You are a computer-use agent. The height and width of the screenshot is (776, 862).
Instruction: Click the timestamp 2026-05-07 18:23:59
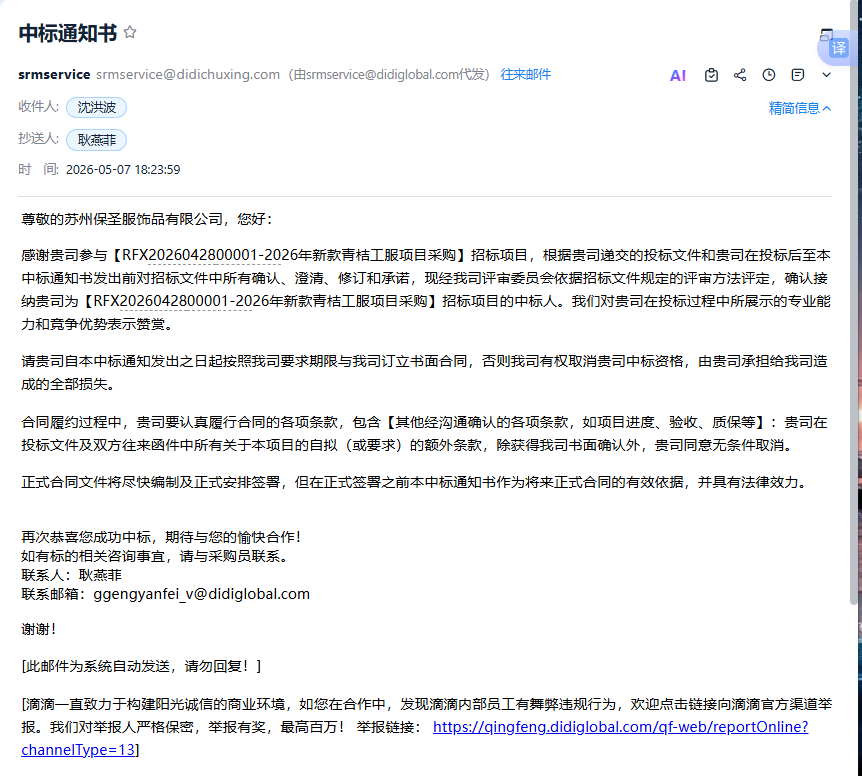click(x=123, y=169)
